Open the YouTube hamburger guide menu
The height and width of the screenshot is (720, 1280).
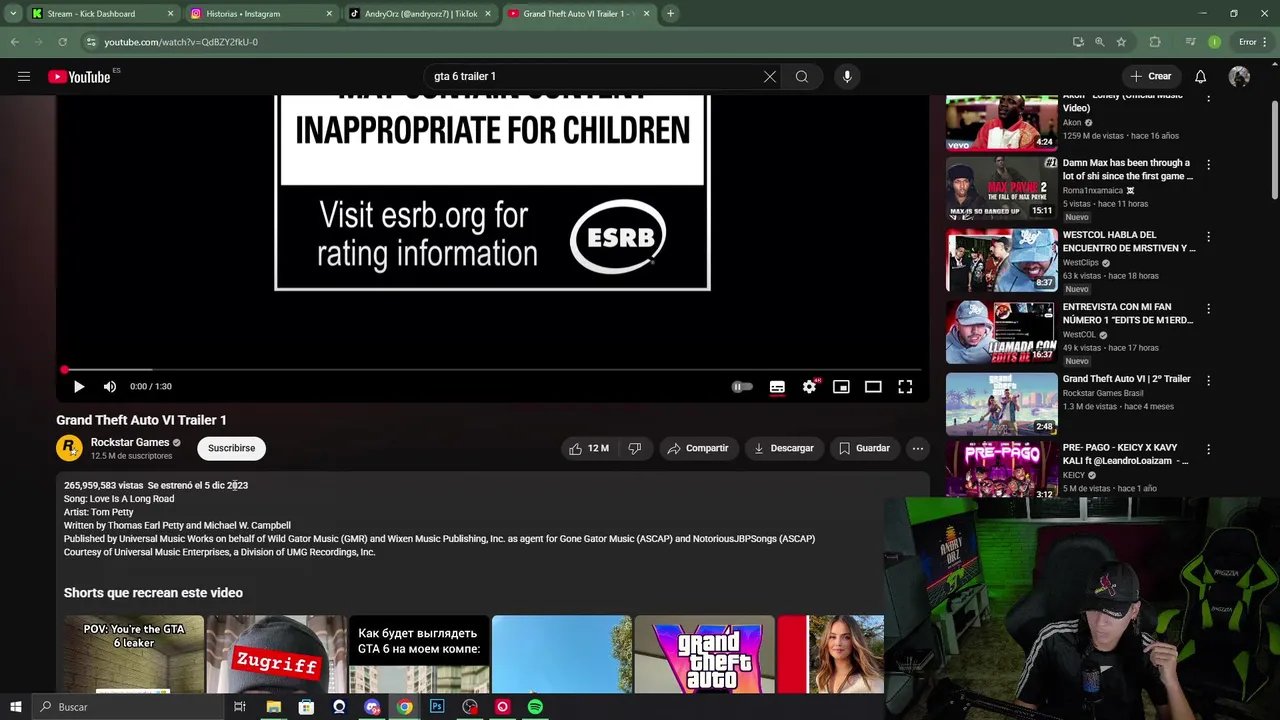[24, 76]
